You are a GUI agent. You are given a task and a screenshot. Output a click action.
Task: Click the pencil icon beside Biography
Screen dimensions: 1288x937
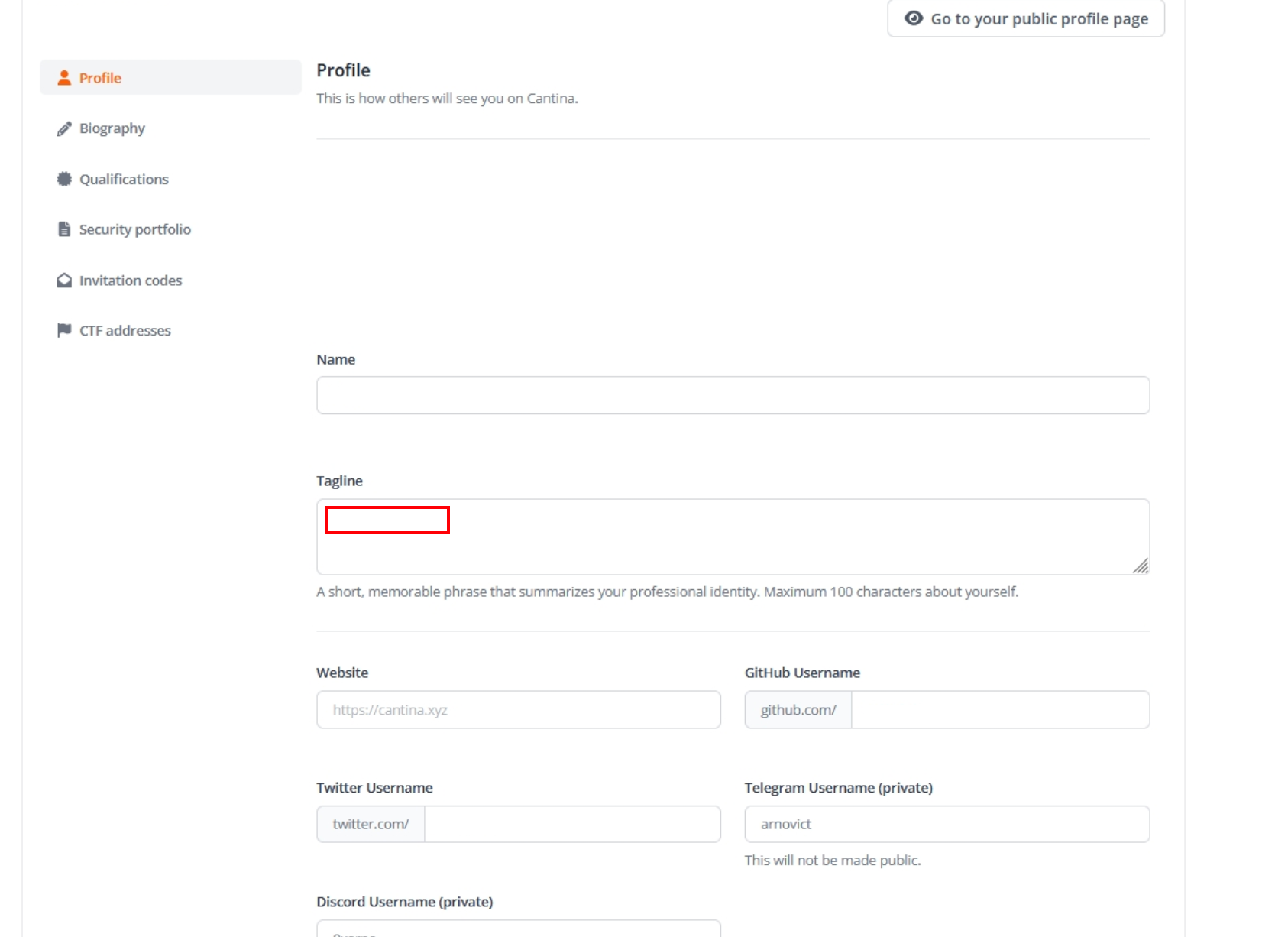(64, 128)
